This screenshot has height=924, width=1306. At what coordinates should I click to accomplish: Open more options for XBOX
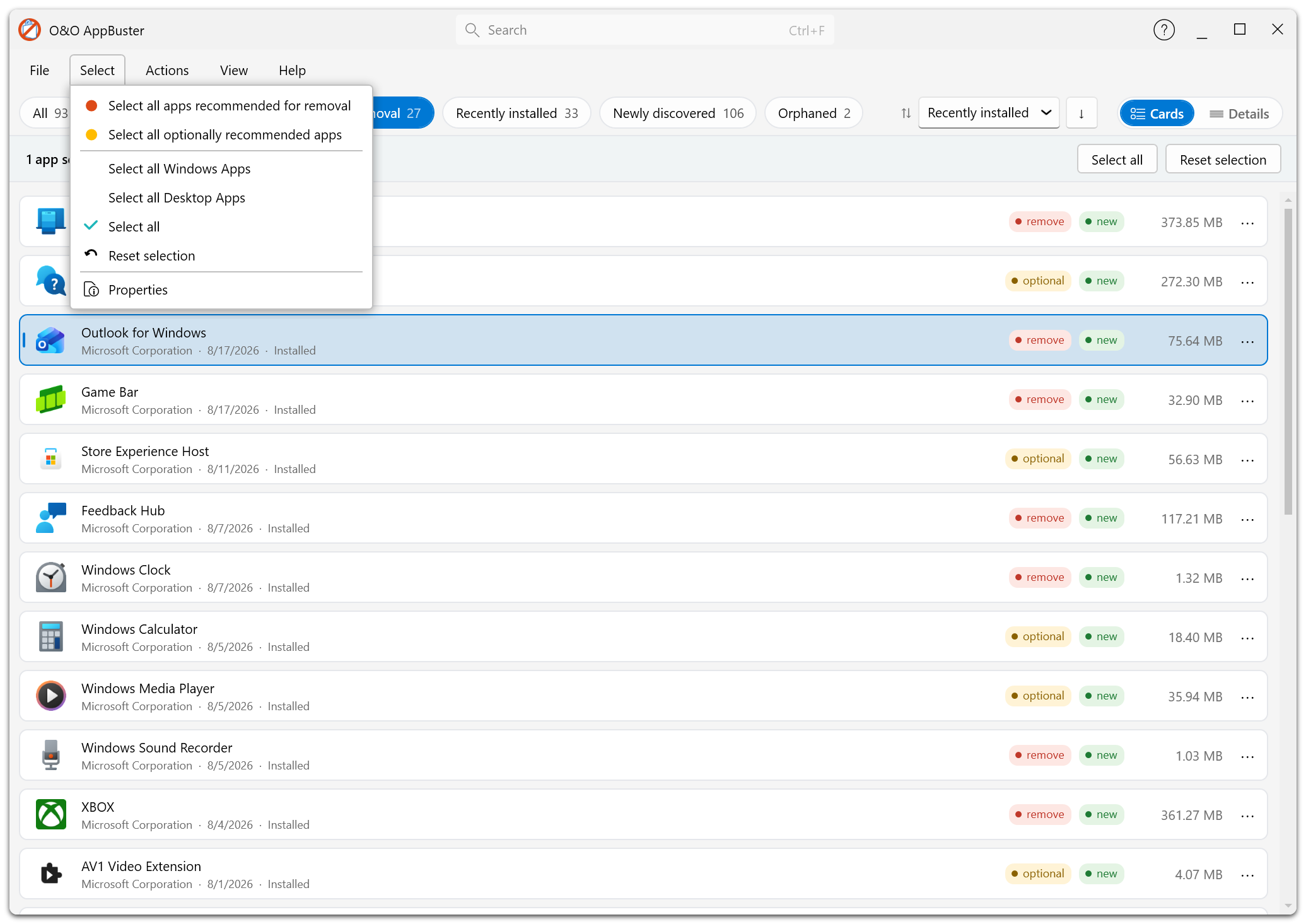1247,816
